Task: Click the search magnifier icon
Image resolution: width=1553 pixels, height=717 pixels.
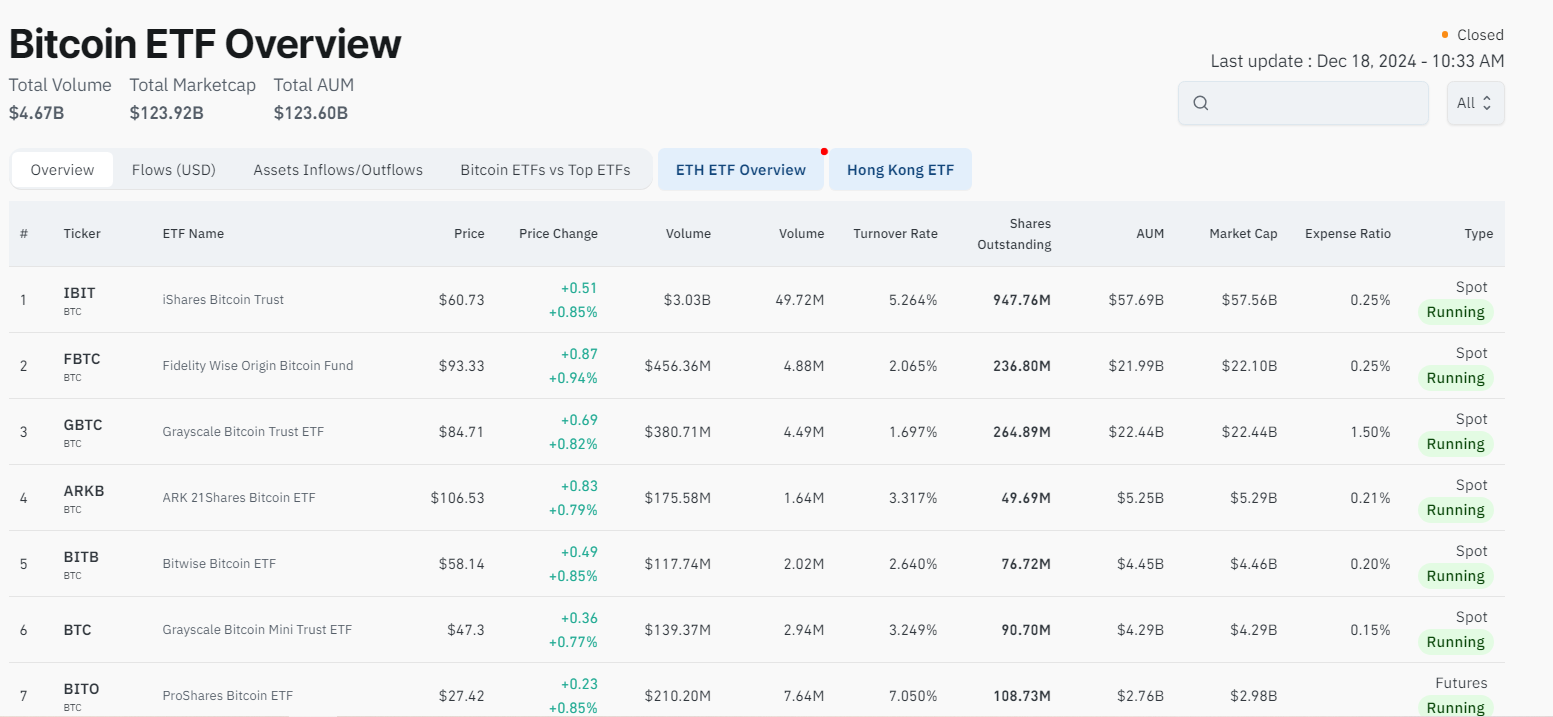Action: pos(1201,103)
